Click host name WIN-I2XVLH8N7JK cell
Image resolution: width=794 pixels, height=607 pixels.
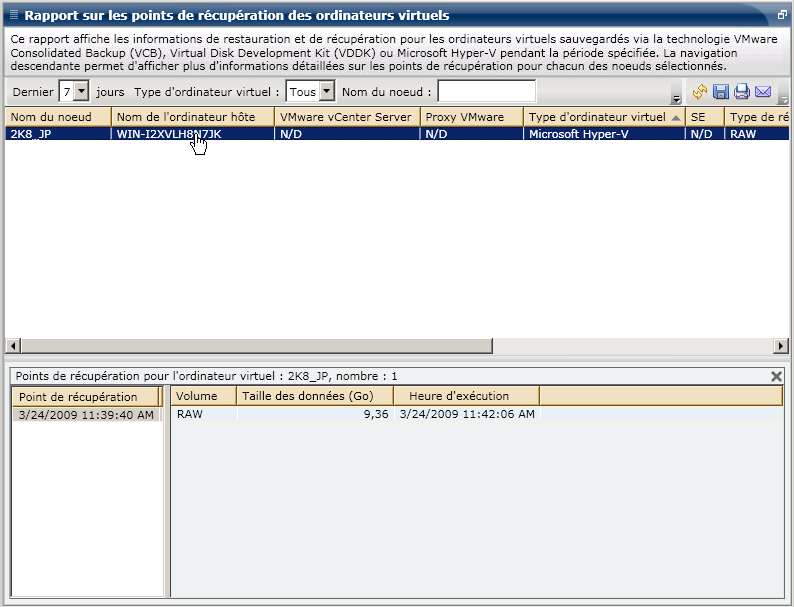pos(193,134)
